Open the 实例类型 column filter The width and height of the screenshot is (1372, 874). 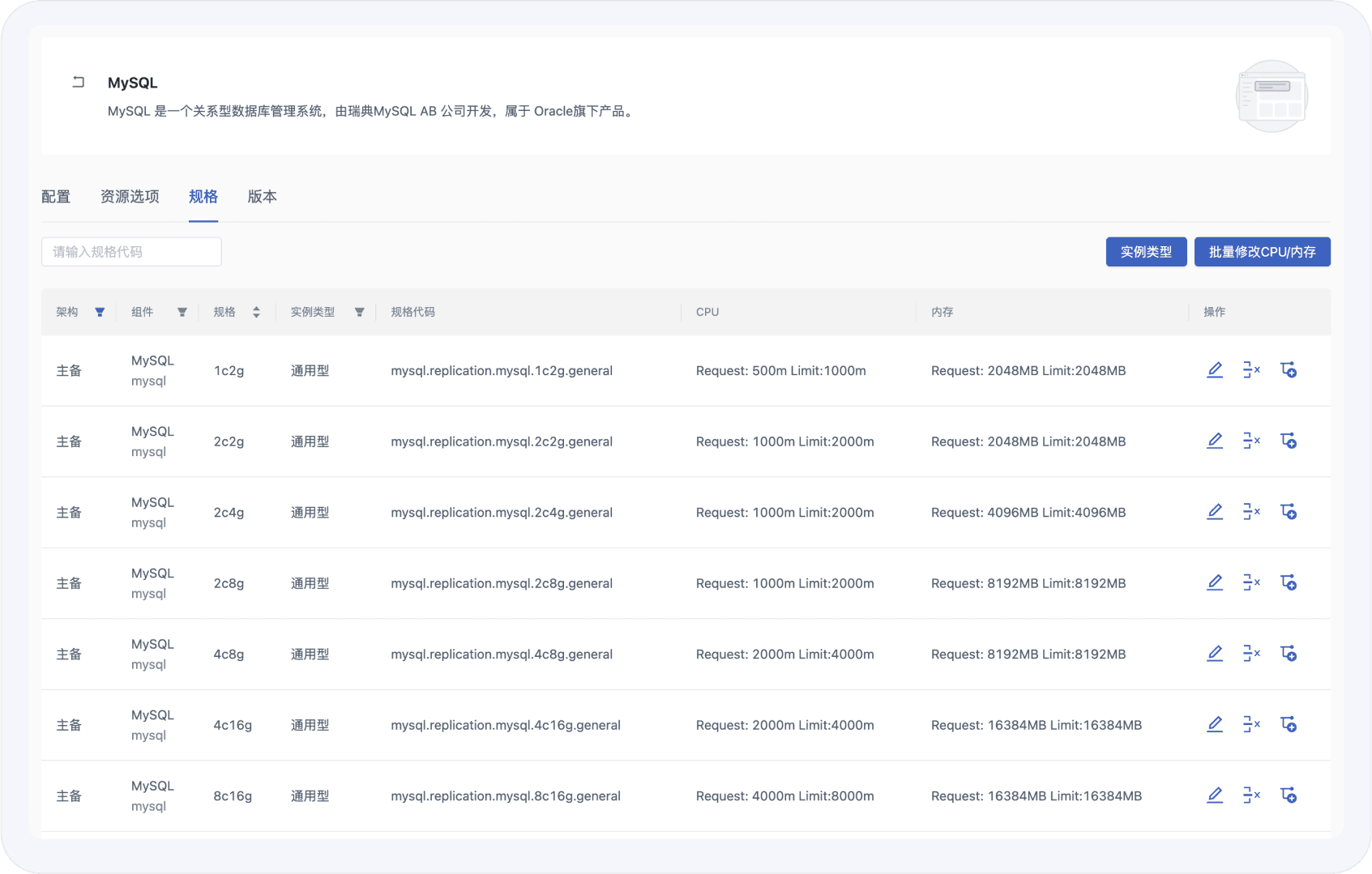point(359,313)
